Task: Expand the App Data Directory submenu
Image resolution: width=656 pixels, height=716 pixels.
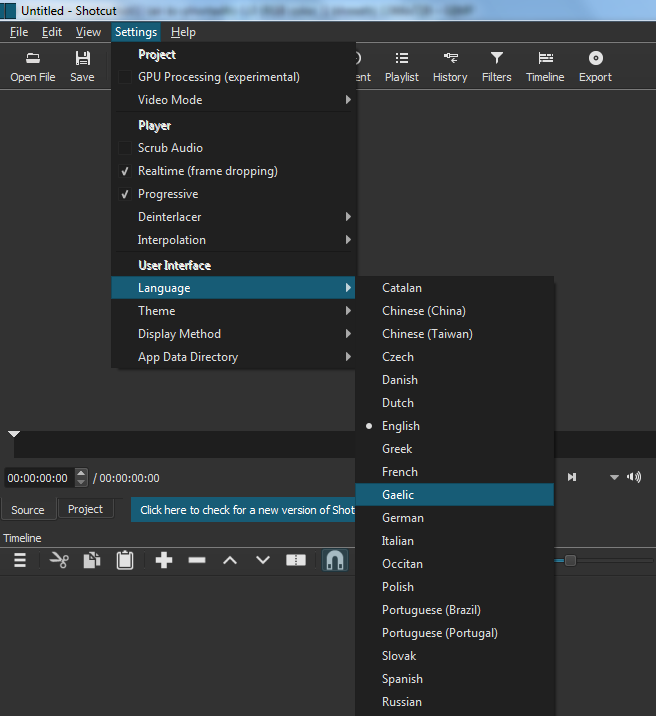Action: tap(233, 357)
